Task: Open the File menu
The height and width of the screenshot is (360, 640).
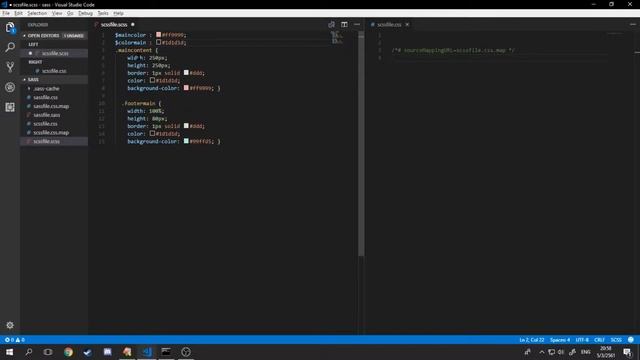Action: click(6, 13)
